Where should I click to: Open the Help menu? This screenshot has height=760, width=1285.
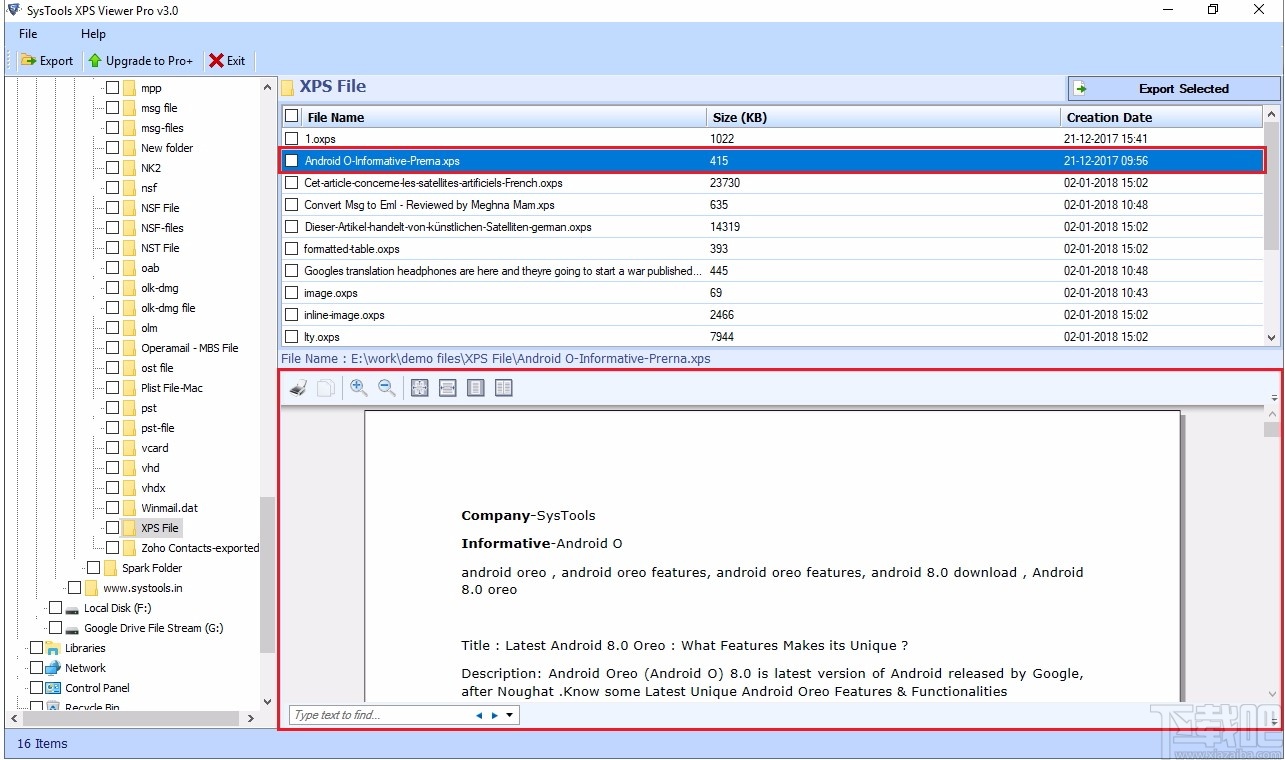[92, 33]
